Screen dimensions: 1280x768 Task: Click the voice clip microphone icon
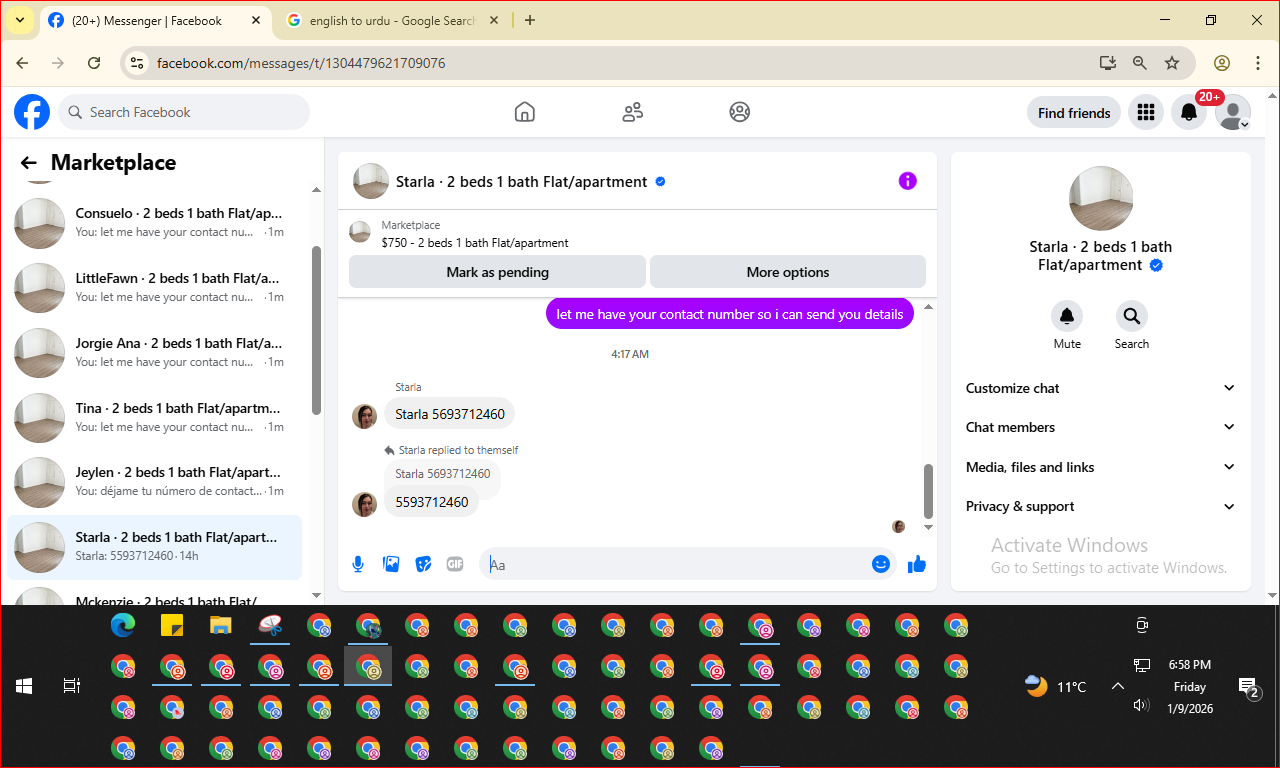(358, 564)
